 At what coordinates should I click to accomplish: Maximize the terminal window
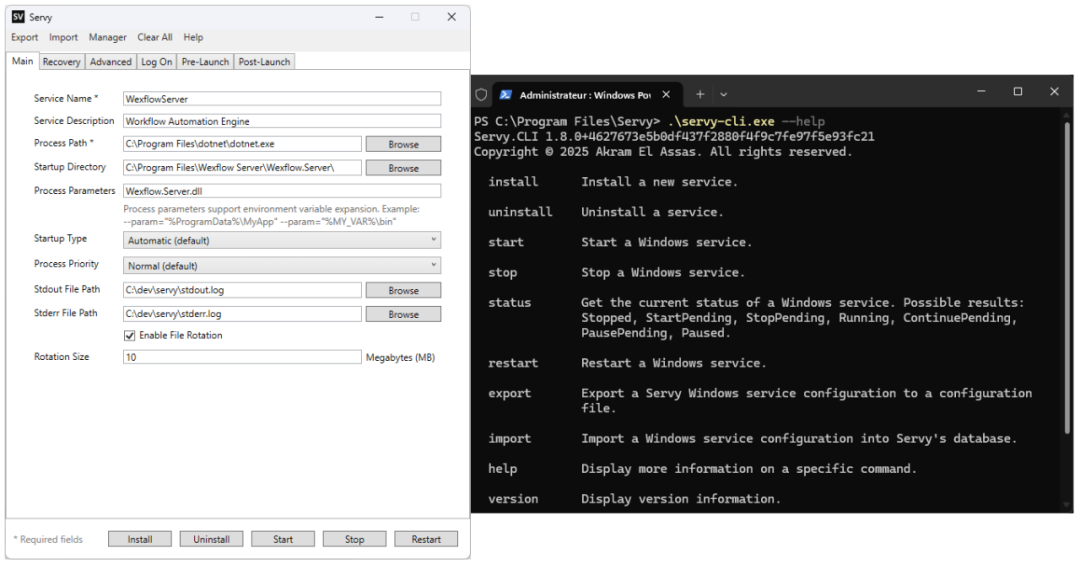[x=1017, y=91]
